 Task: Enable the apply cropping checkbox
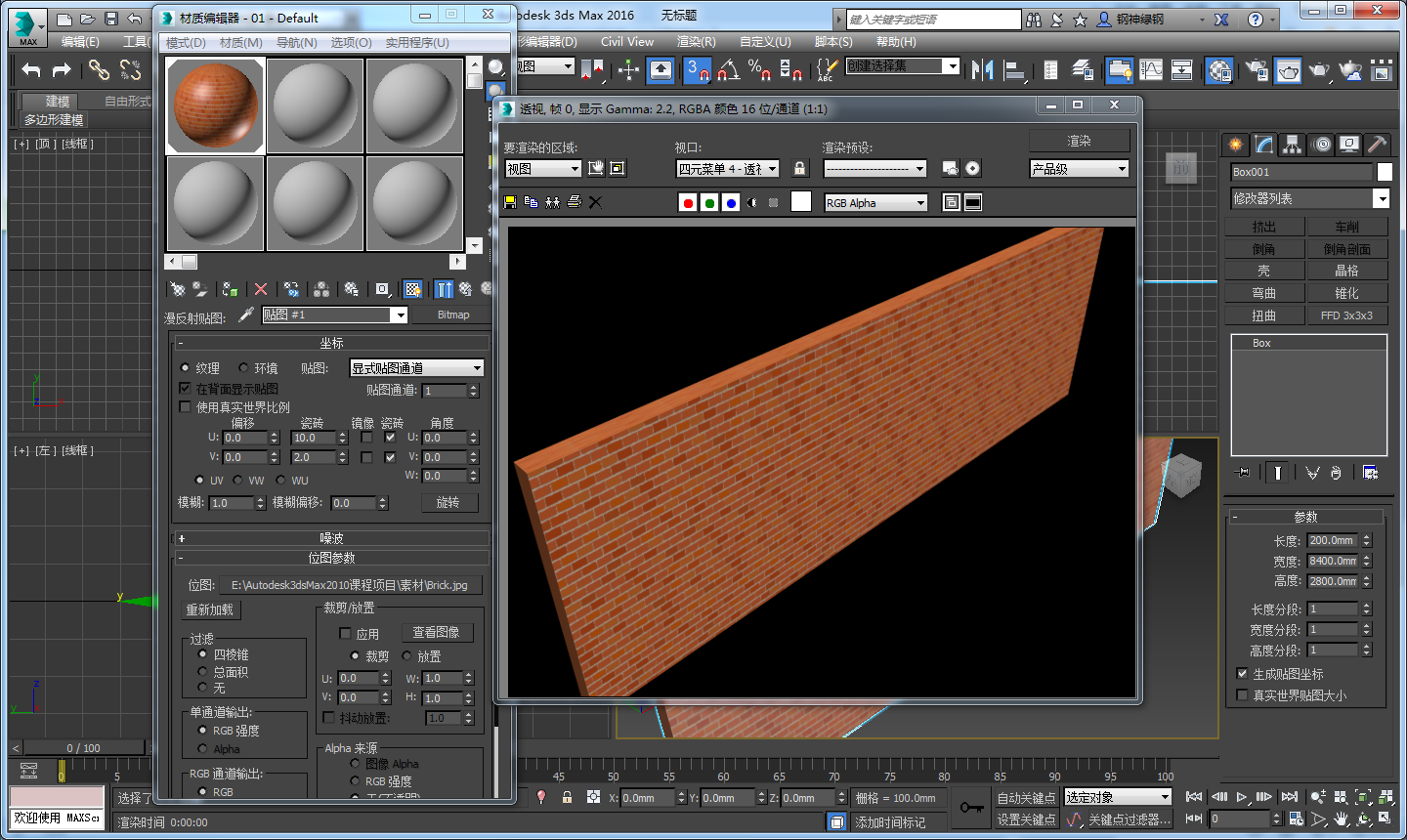pyautogui.click(x=344, y=633)
